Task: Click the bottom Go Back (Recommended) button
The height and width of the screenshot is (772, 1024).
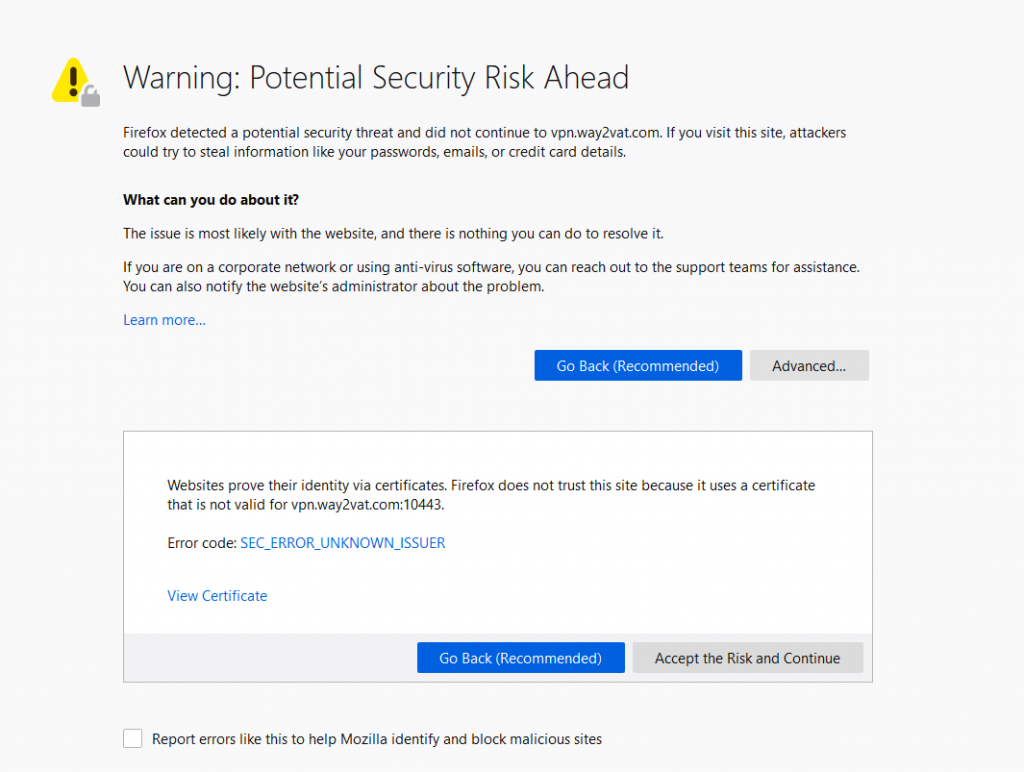Action: pos(520,657)
